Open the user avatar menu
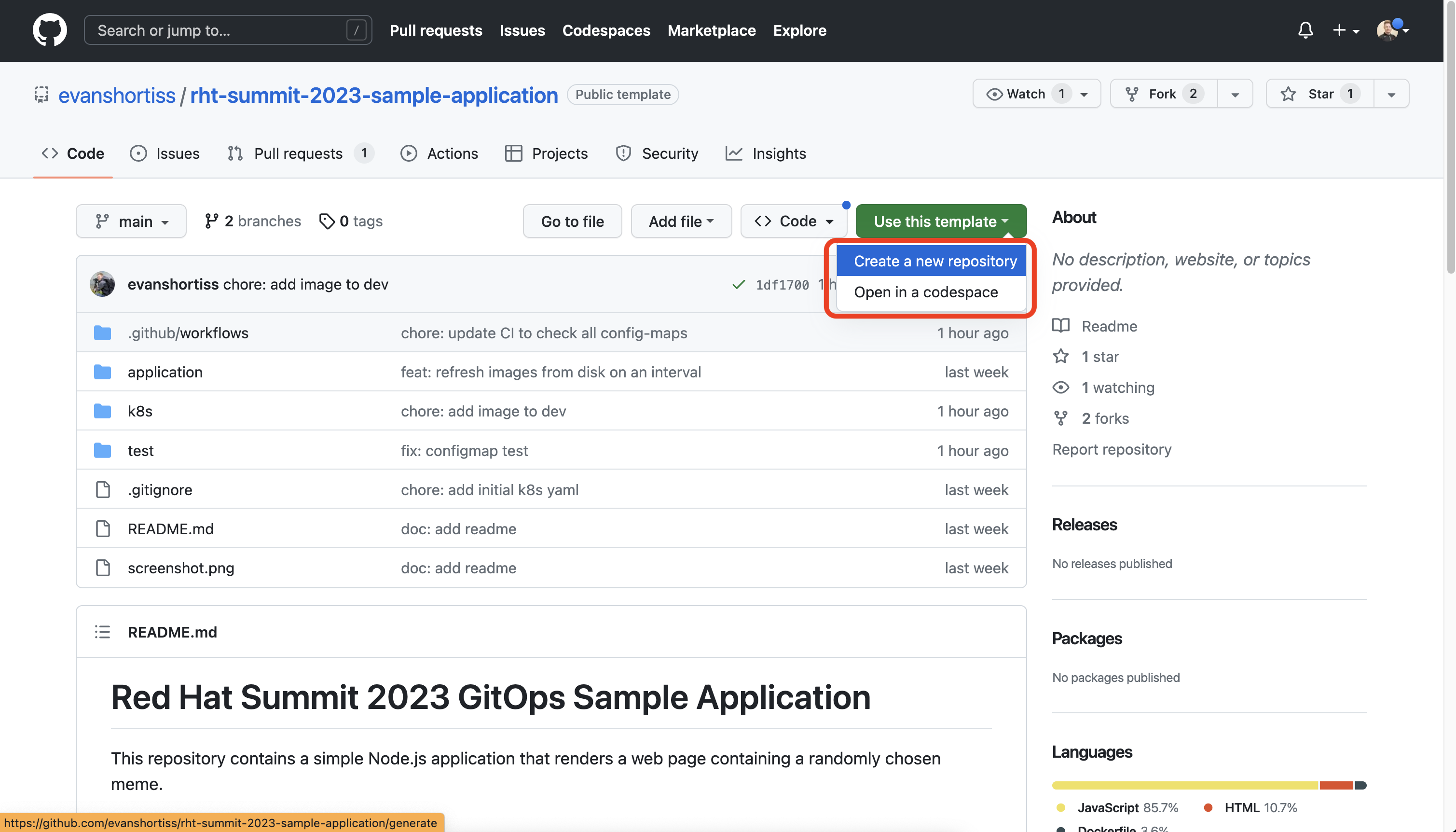 1392,30
